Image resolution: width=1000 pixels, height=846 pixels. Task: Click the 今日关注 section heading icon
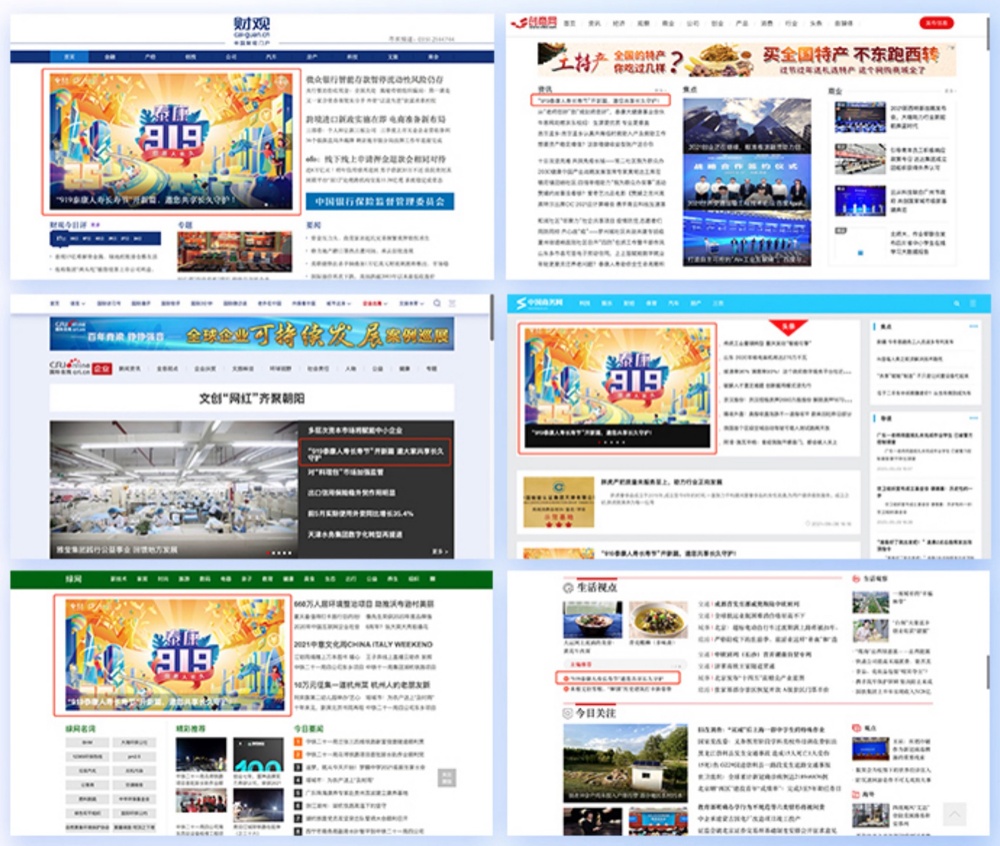(568, 712)
